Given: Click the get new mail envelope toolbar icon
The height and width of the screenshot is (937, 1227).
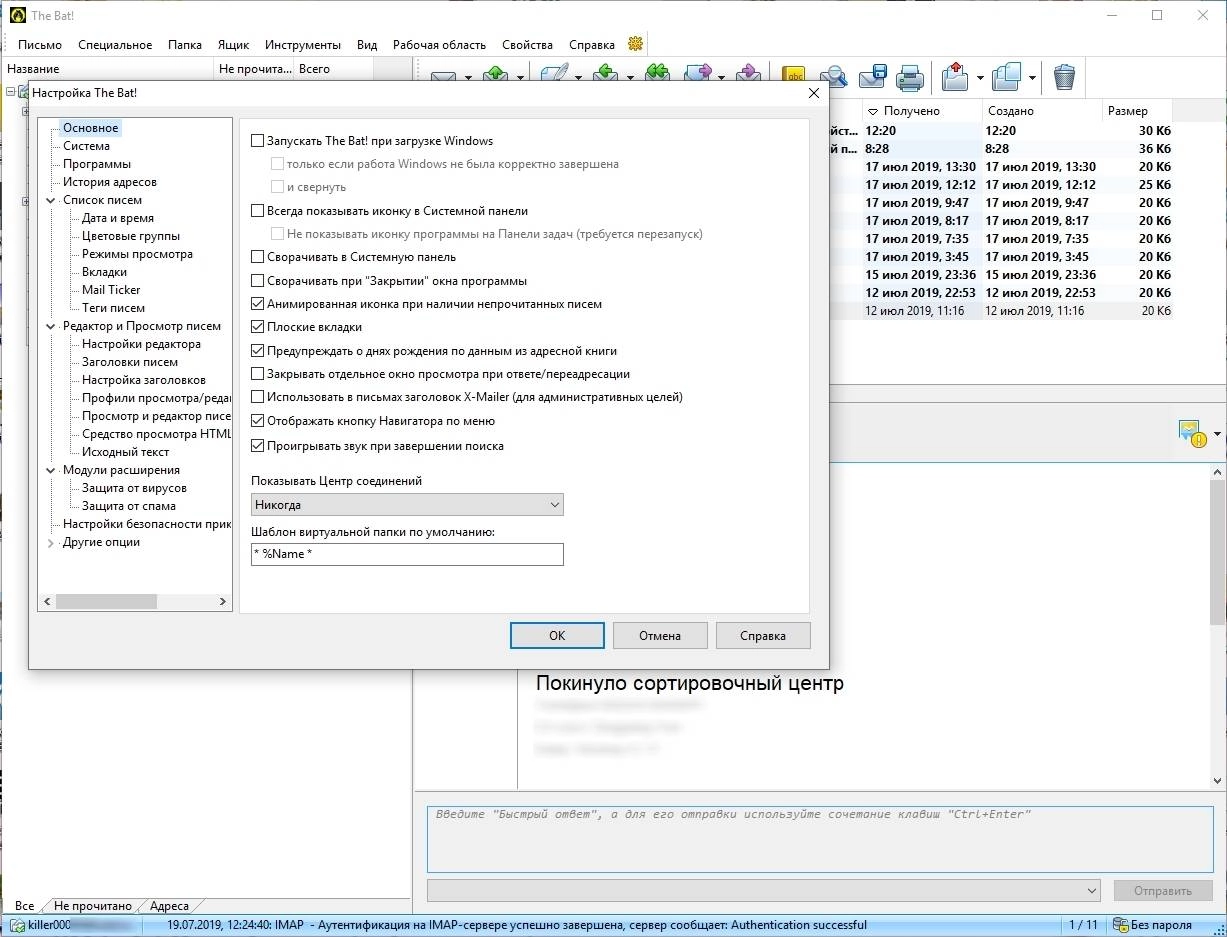Looking at the screenshot, I should 443,76.
